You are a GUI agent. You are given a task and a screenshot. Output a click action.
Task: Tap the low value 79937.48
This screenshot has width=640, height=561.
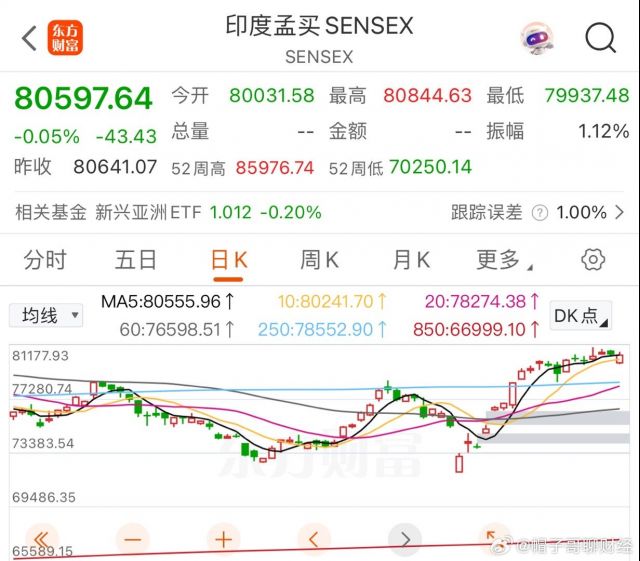point(587,96)
